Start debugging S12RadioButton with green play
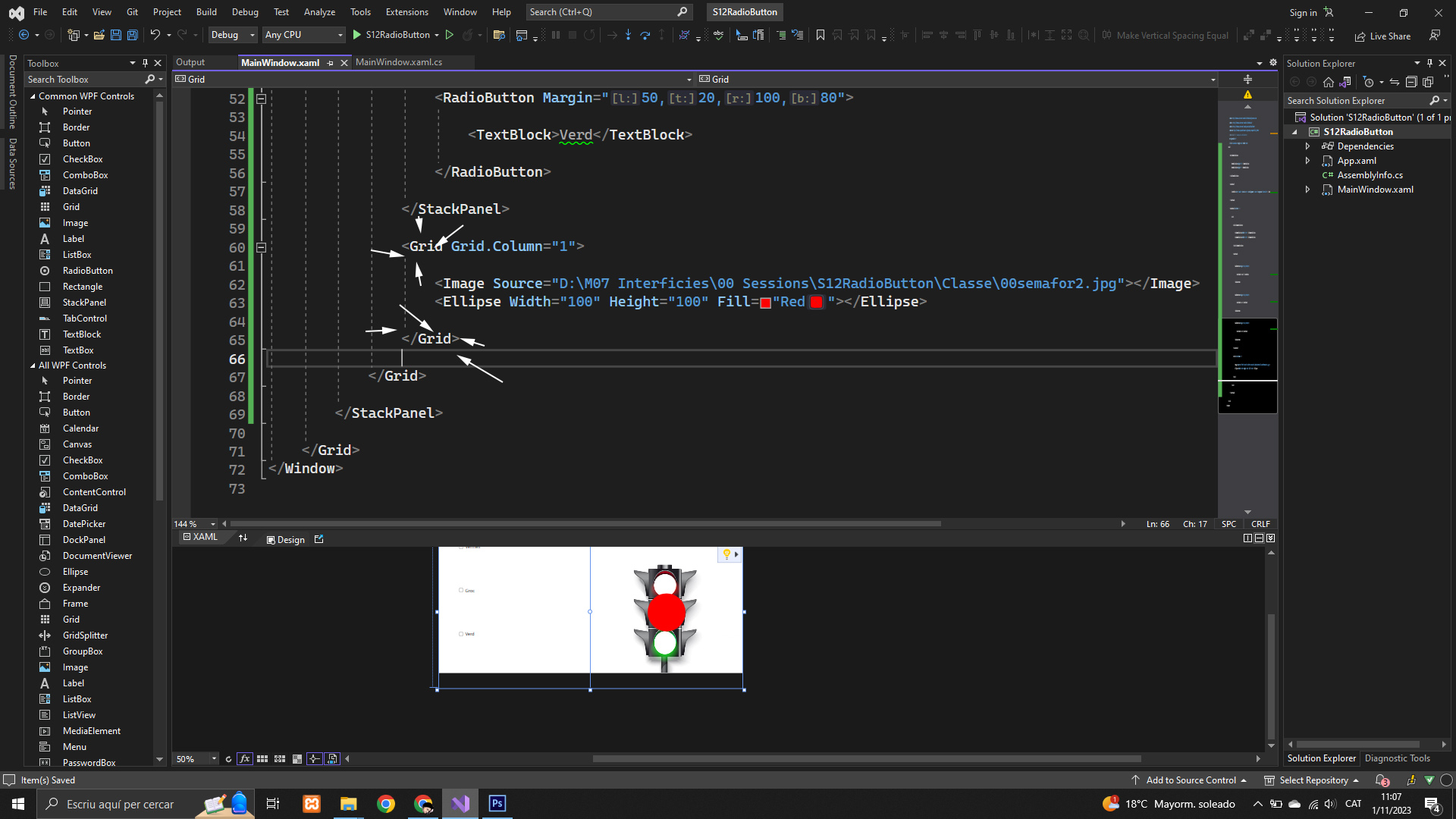1456x819 pixels. (x=357, y=35)
